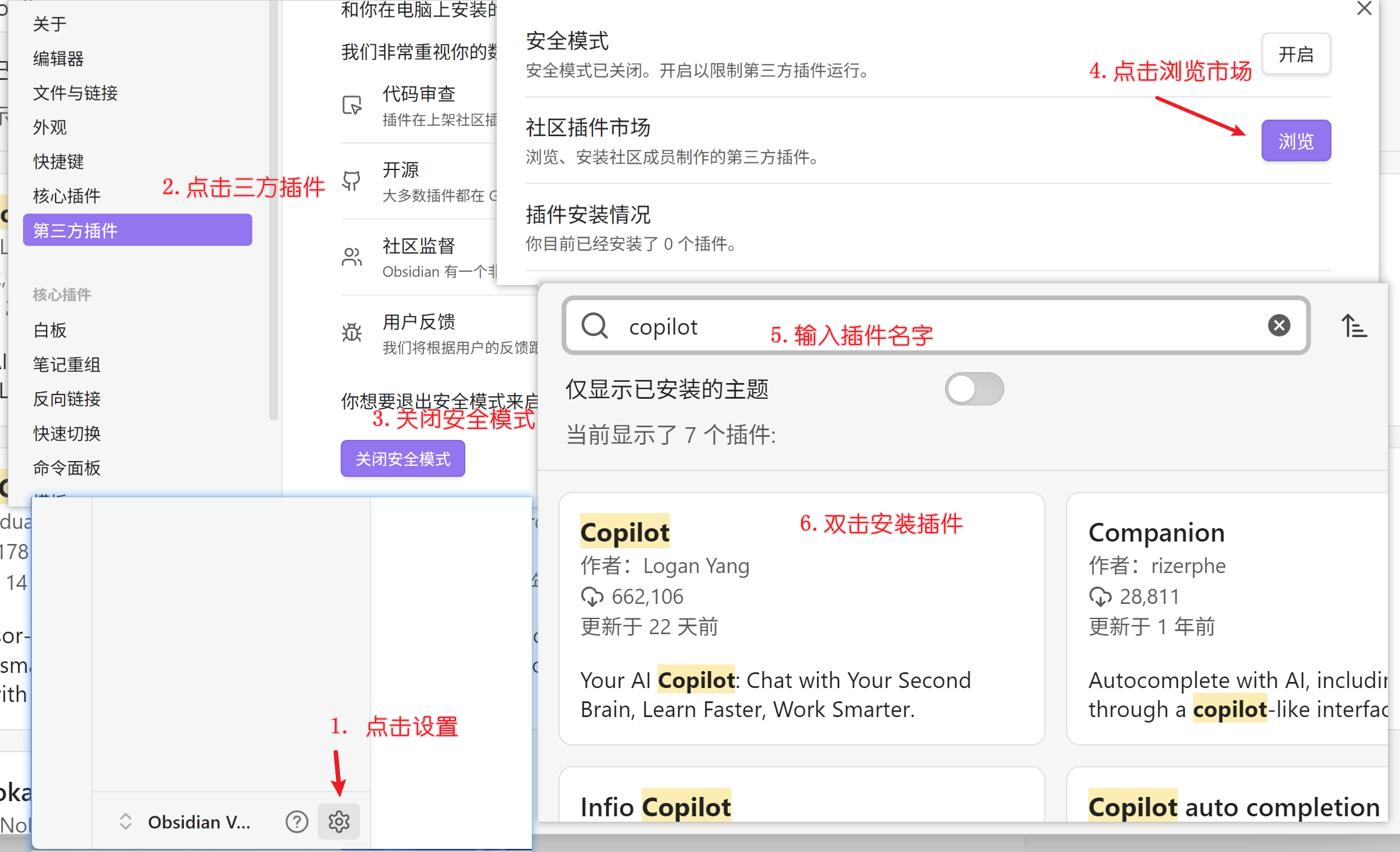The height and width of the screenshot is (852, 1400).
Task: Click the 用户反馈 bug icon
Action: coord(352,332)
